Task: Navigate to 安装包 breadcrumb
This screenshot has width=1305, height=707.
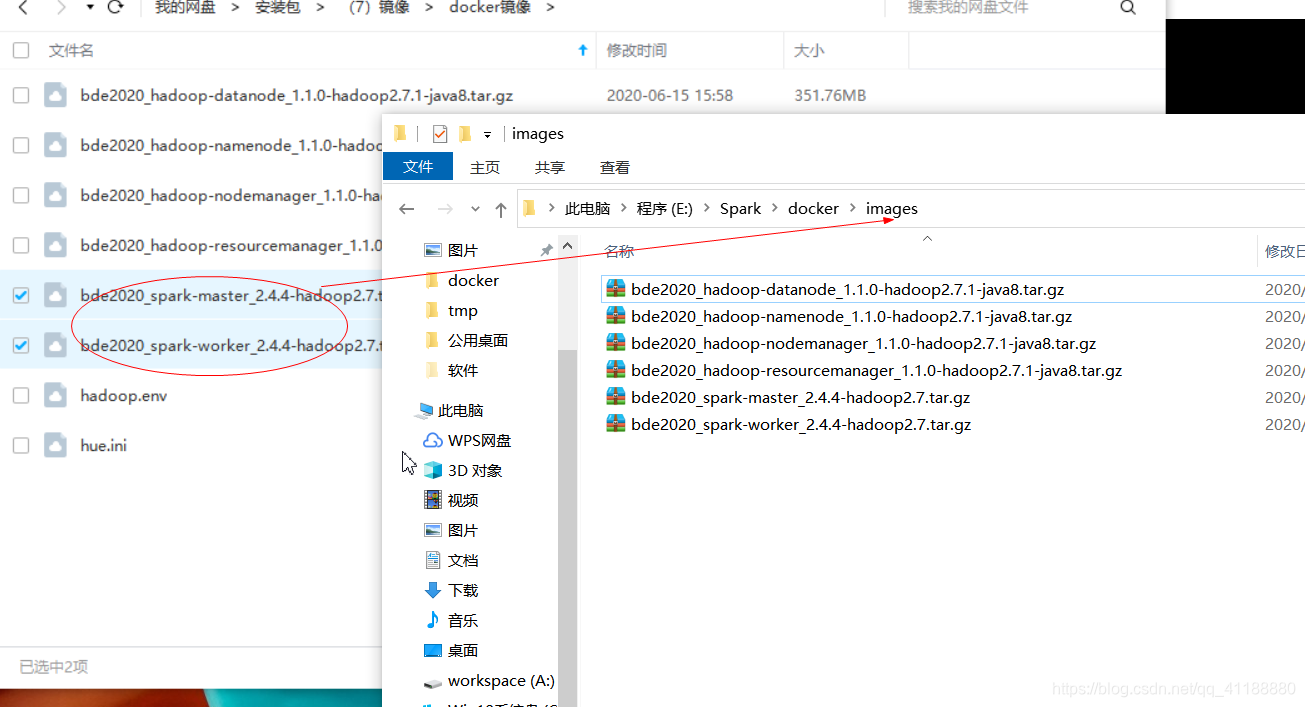Action: coord(278,8)
